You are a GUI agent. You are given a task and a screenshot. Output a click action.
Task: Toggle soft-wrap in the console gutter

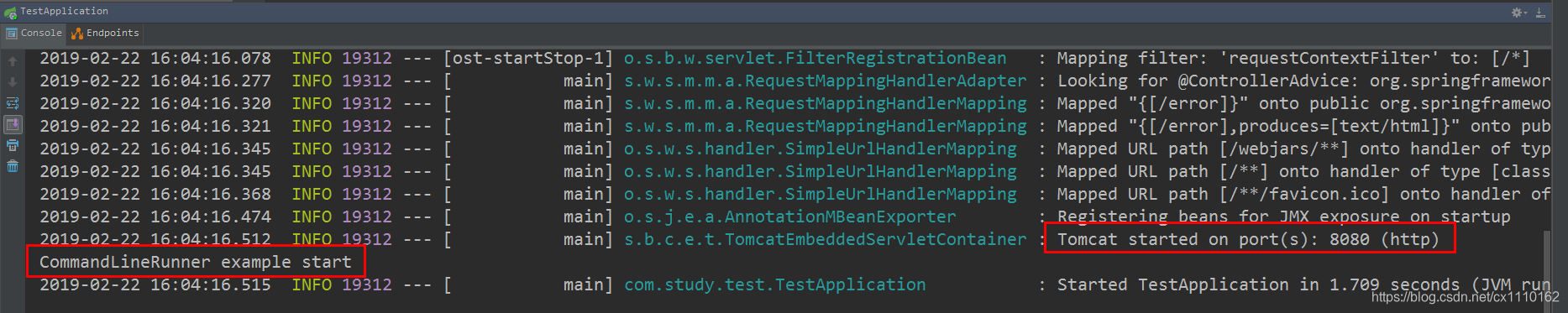13,103
